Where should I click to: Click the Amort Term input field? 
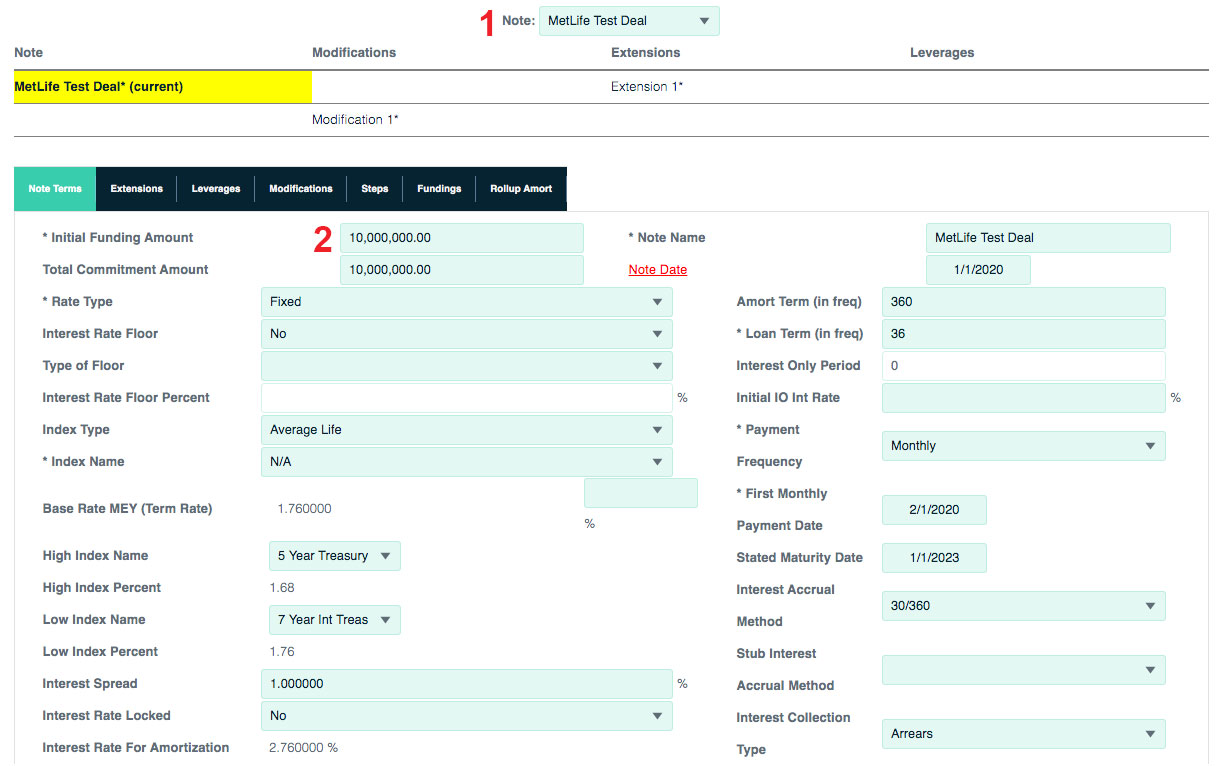tap(1024, 302)
